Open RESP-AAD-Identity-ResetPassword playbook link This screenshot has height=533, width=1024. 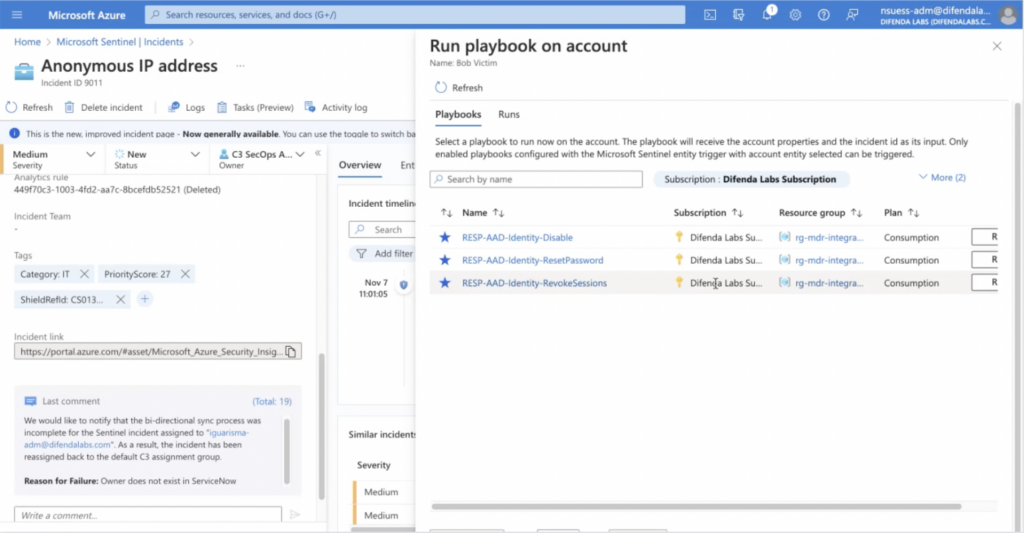coord(532,260)
